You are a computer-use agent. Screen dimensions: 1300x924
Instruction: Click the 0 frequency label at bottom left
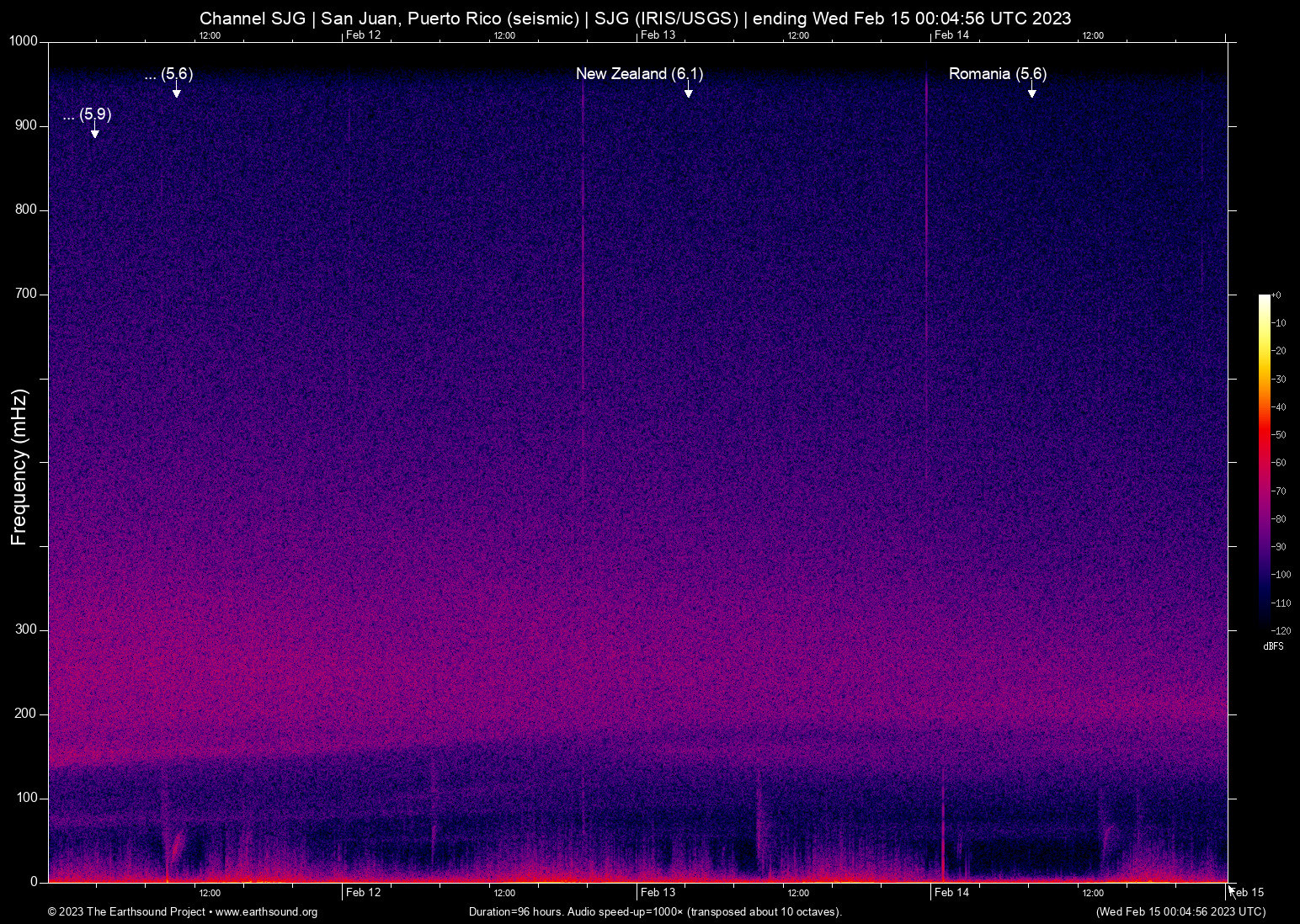[x=32, y=881]
